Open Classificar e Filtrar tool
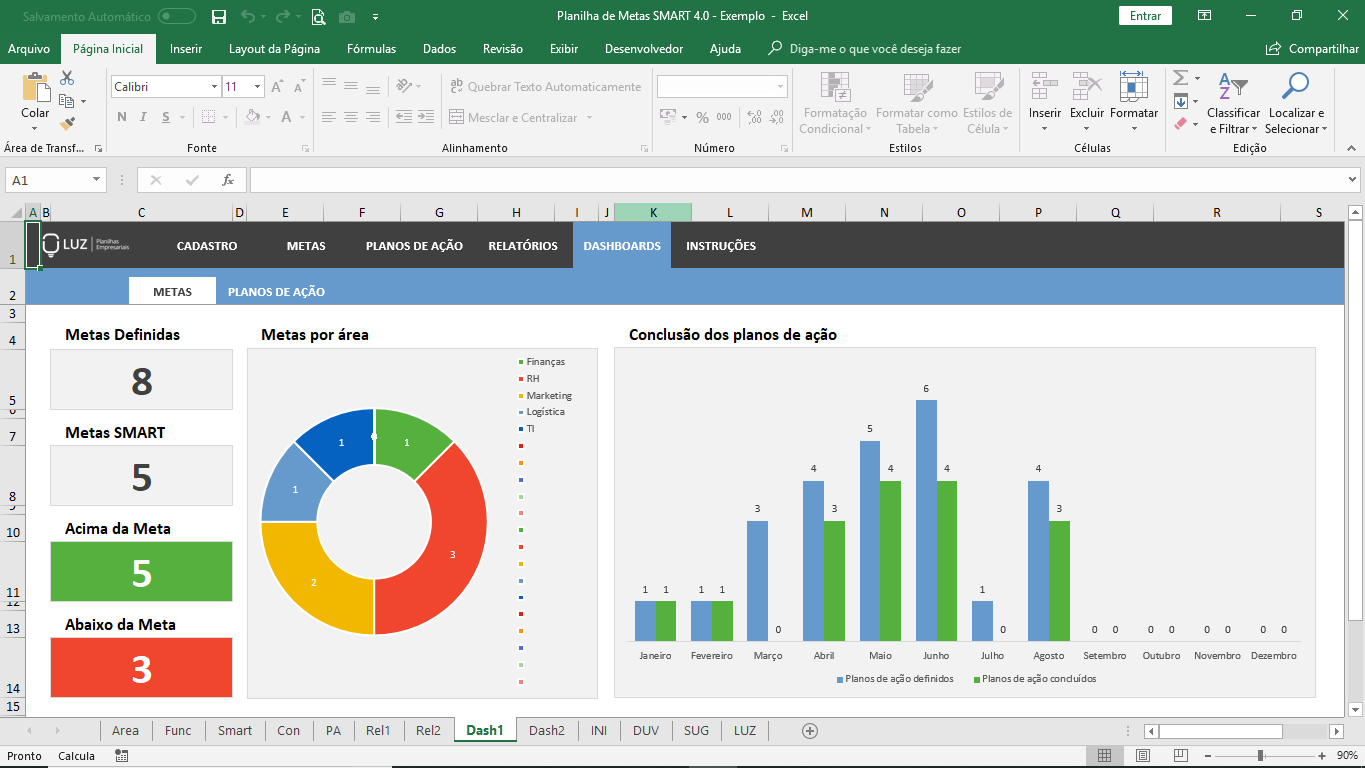The height and width of the screenshot is (768, 1365). coord(1233,88)
